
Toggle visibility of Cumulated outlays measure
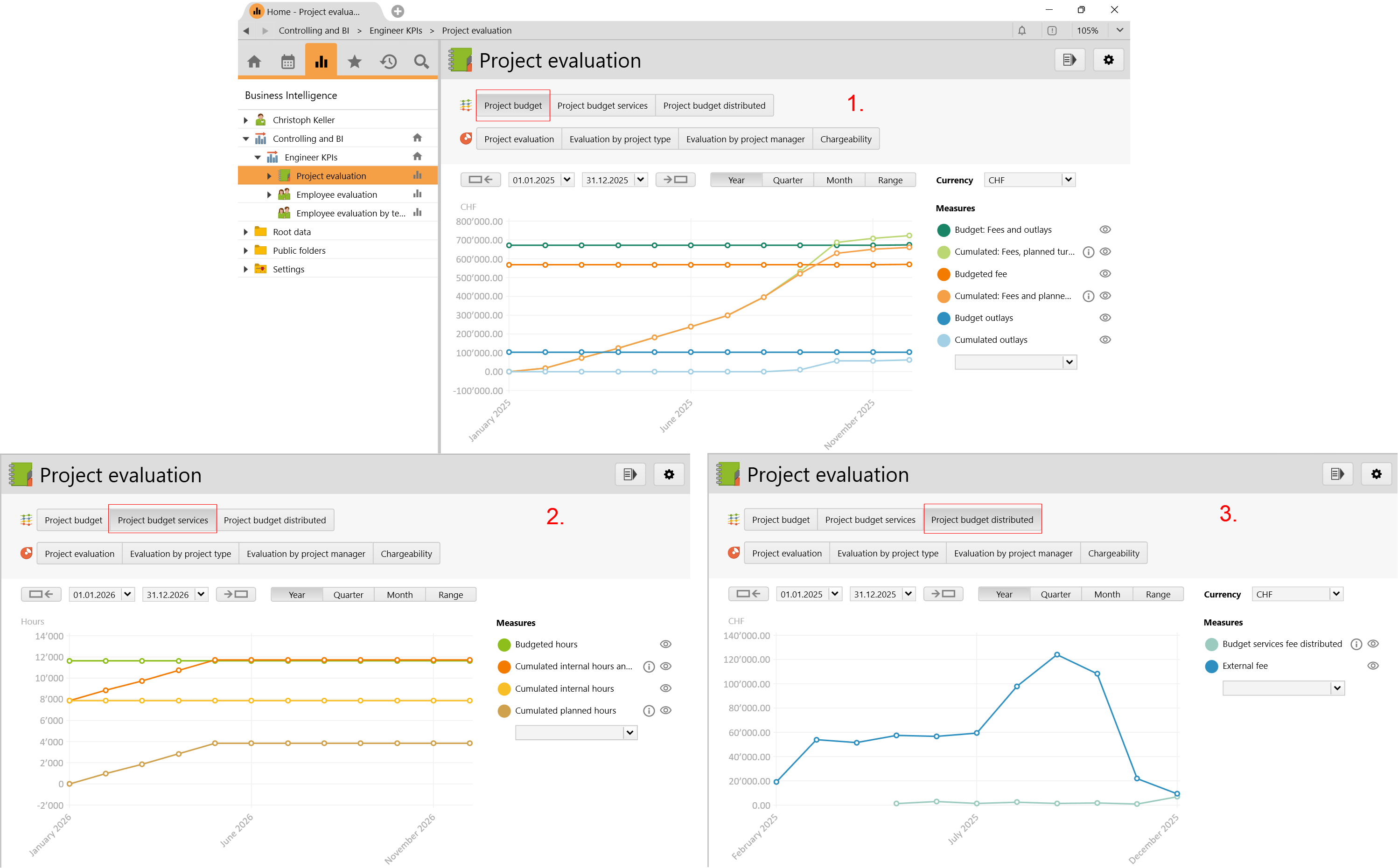point(1104,340)
